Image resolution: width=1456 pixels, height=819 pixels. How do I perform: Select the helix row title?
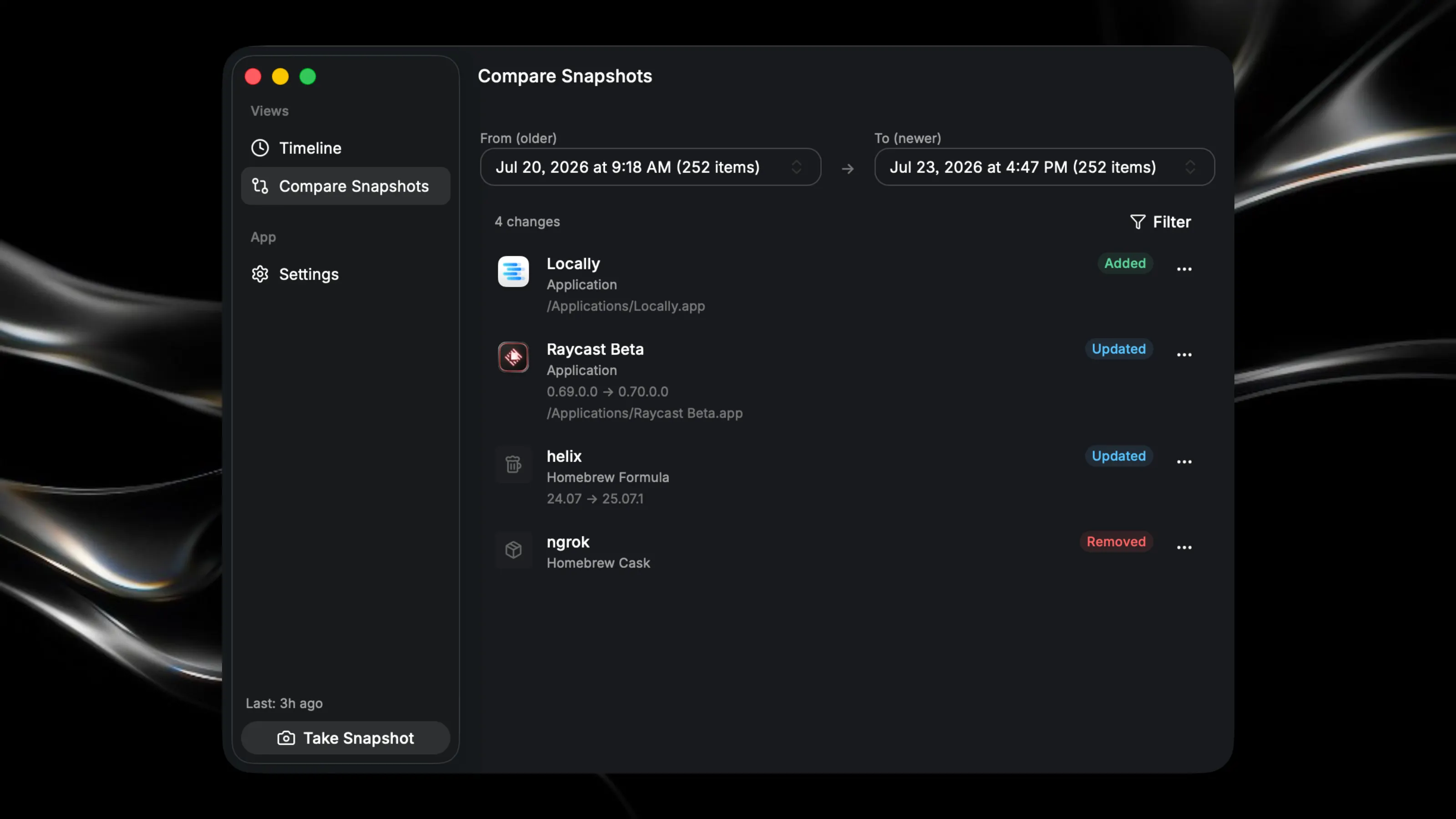[x=564, y=457]
